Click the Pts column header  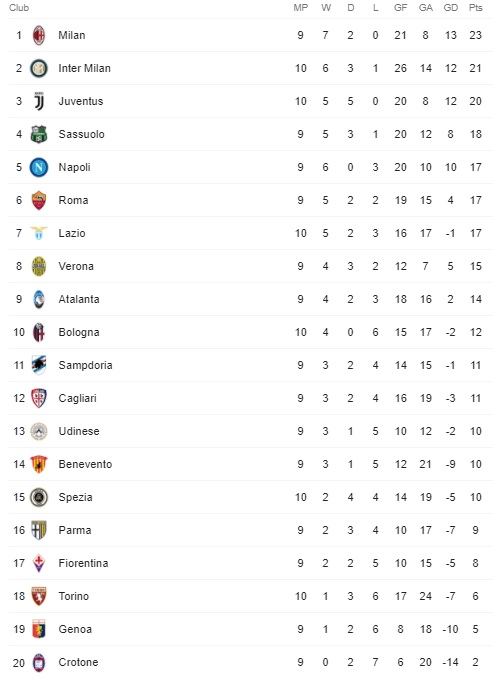pyautogui.click(x=475, y=7)
